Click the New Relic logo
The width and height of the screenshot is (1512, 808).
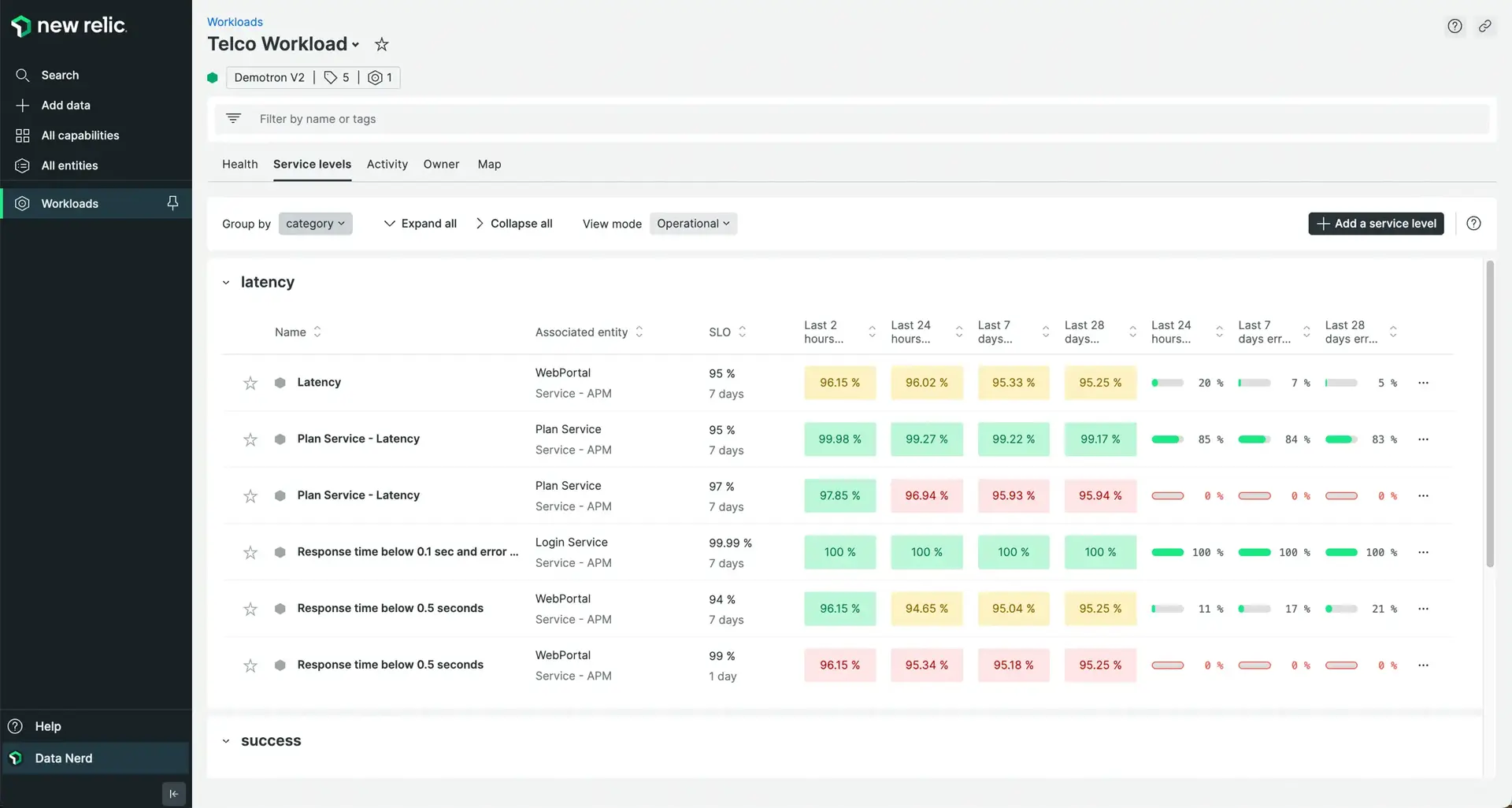point(69,26)
